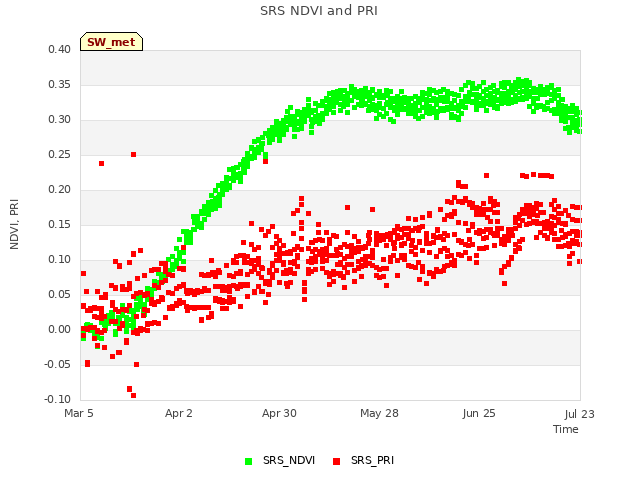Click the 0.35 y-axis tick label
The height and width of the screenshot is (480, 640).
coord(60,84)
